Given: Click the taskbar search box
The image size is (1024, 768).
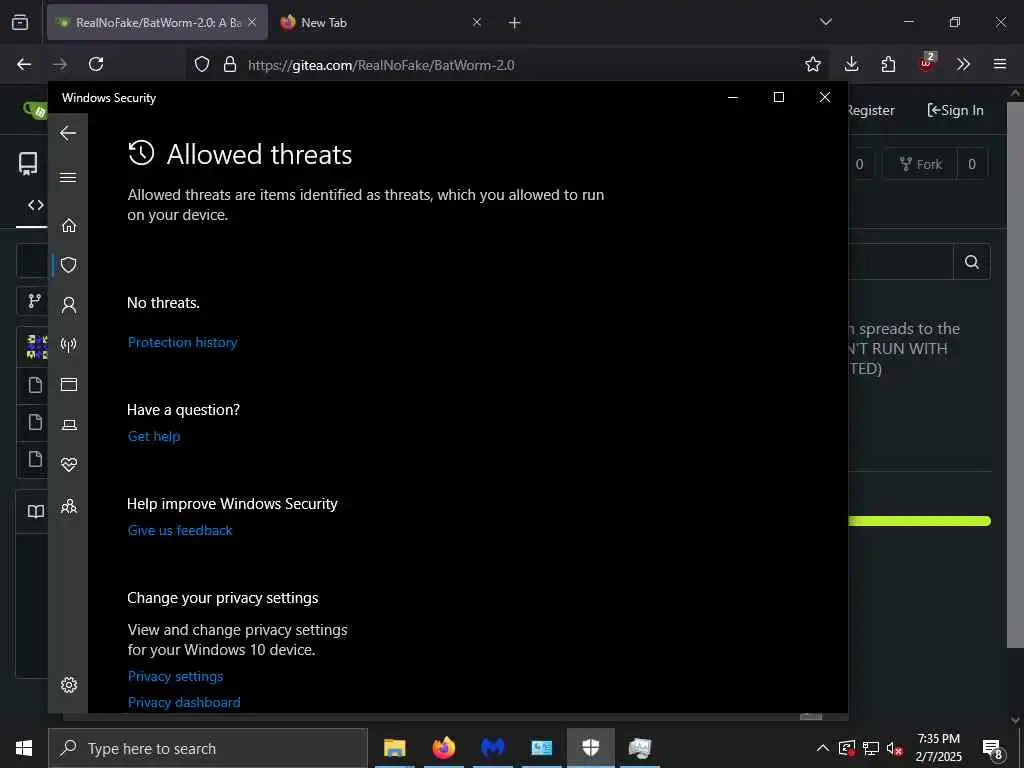Looking at the screenshot, I should (x=208, y=748).
